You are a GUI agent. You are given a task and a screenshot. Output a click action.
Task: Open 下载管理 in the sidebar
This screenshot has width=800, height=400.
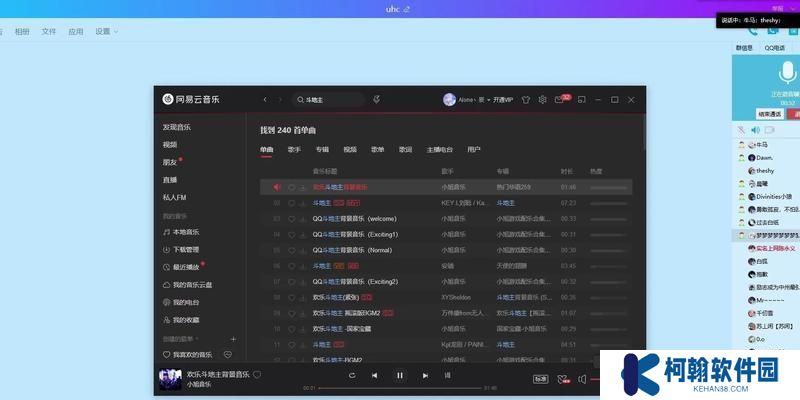click(x=181, y=249)
